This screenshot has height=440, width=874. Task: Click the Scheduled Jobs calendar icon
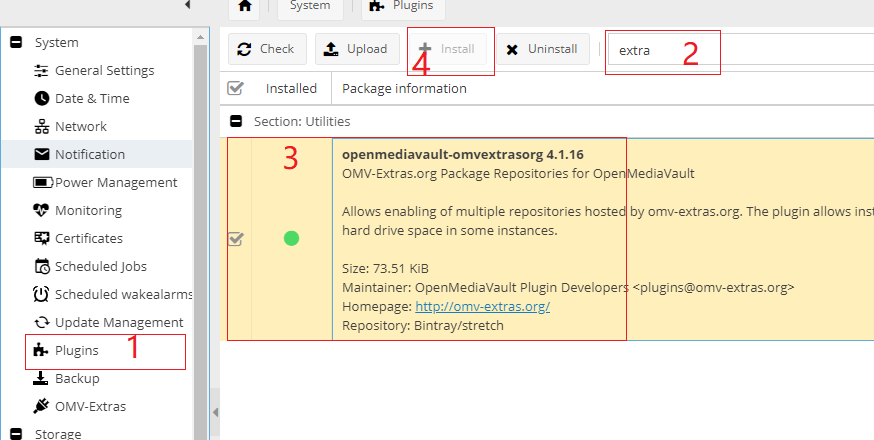click(42, 266)
